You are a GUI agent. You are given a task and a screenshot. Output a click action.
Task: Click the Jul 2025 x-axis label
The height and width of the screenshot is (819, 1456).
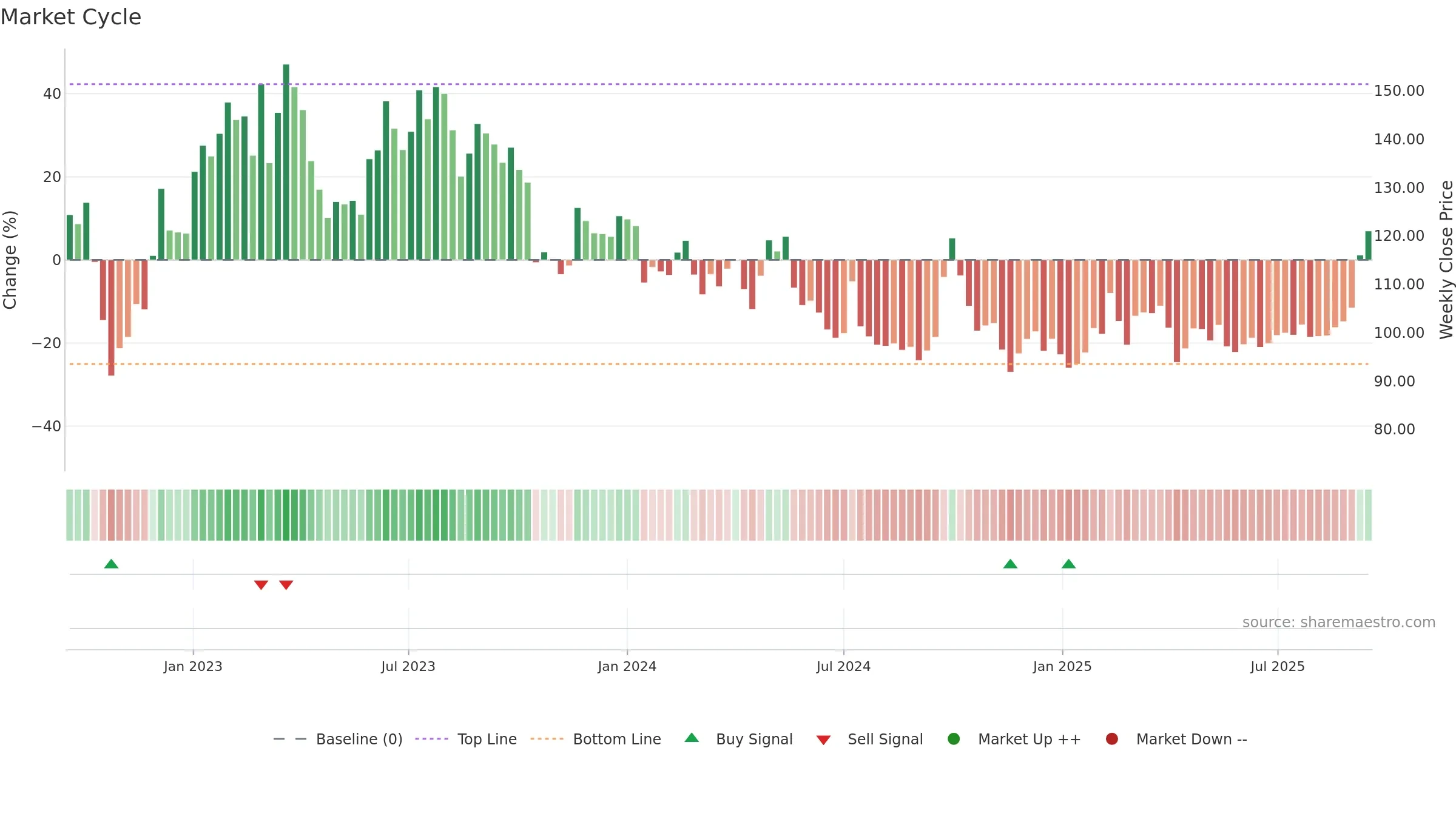[1278, 666]
